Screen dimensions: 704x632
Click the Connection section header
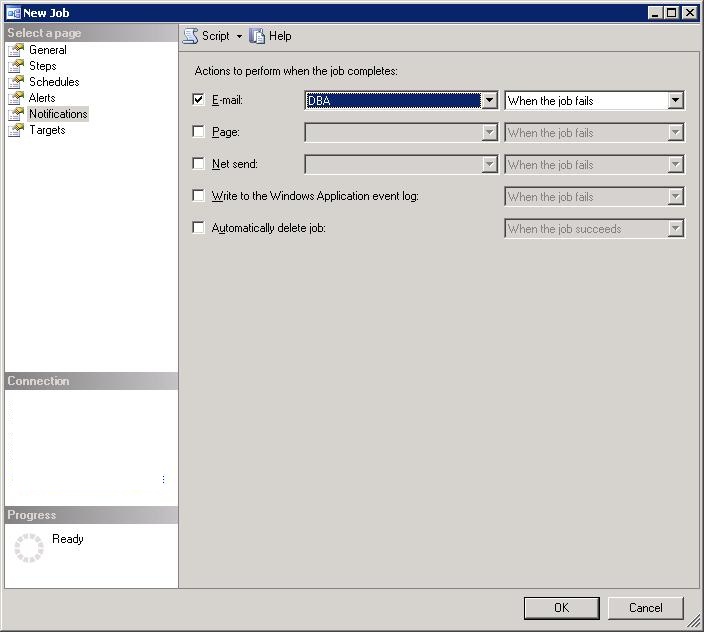pos(91,381)
